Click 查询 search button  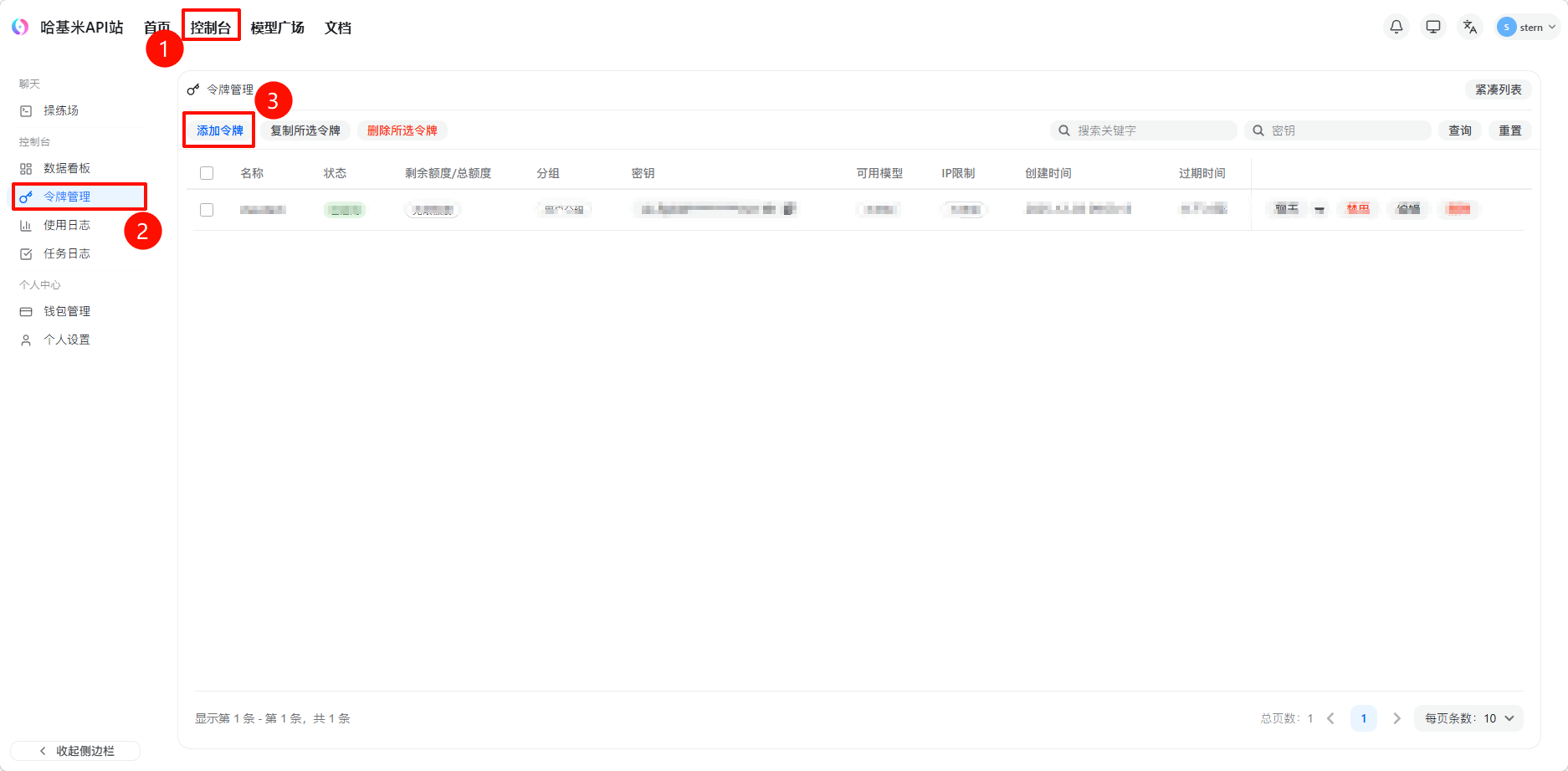point(1460,130)
